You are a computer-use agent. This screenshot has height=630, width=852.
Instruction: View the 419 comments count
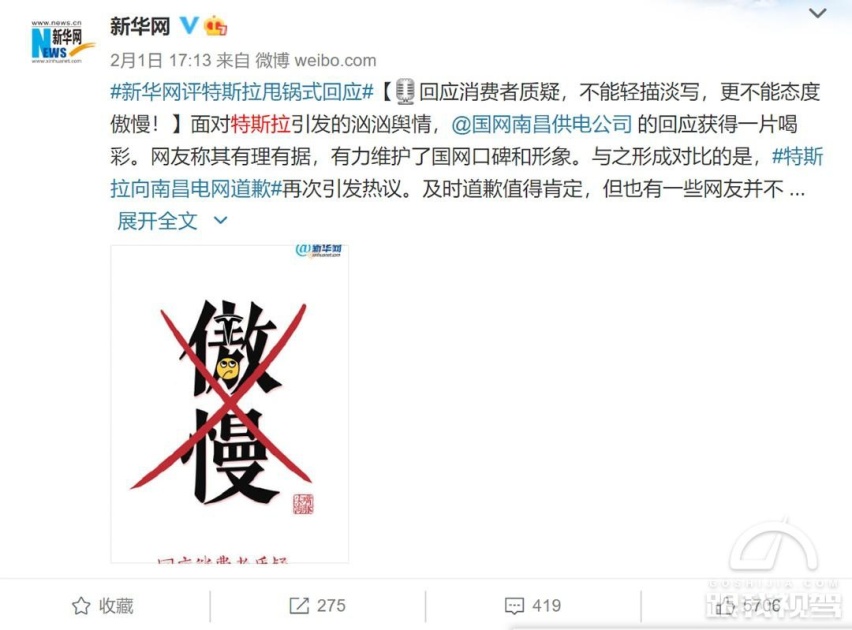pyautogui.click(x=547, y=606)
